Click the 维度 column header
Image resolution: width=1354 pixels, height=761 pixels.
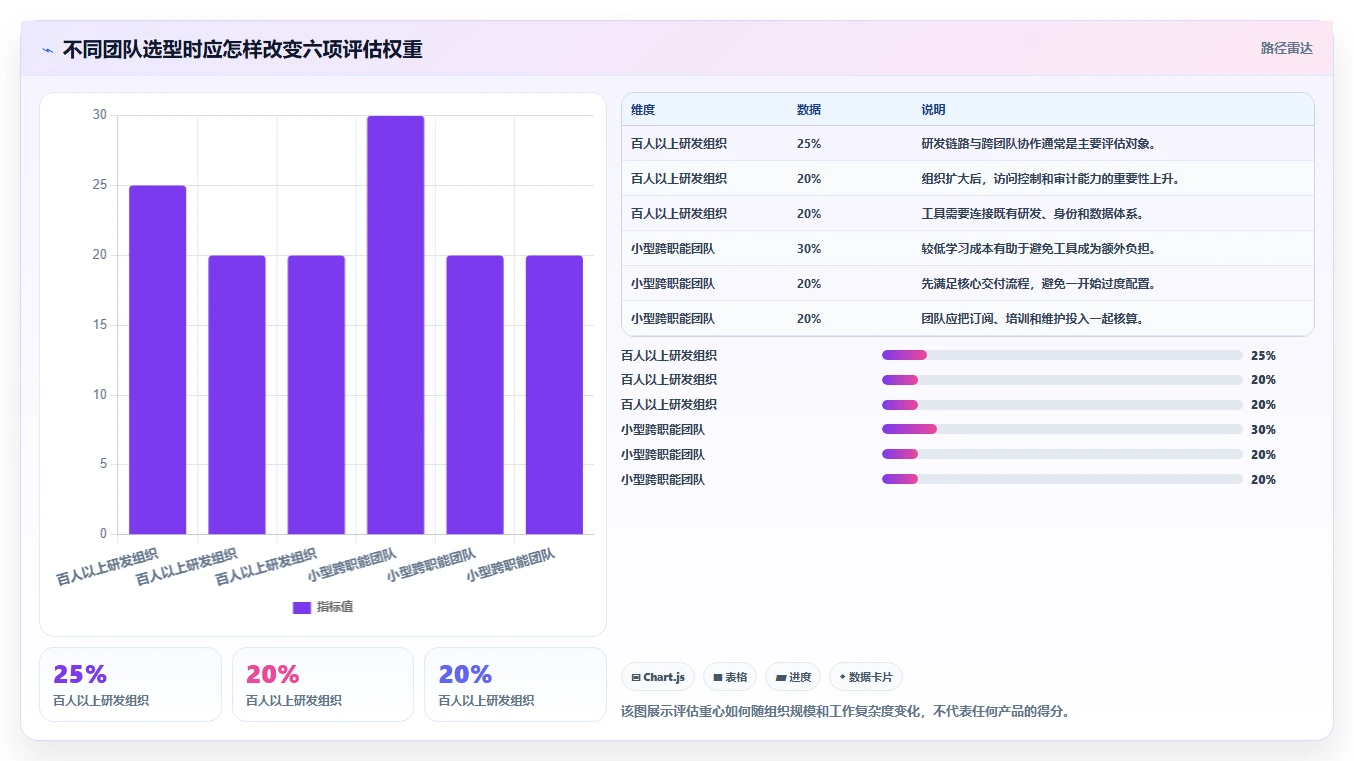[x=643, y=110]
